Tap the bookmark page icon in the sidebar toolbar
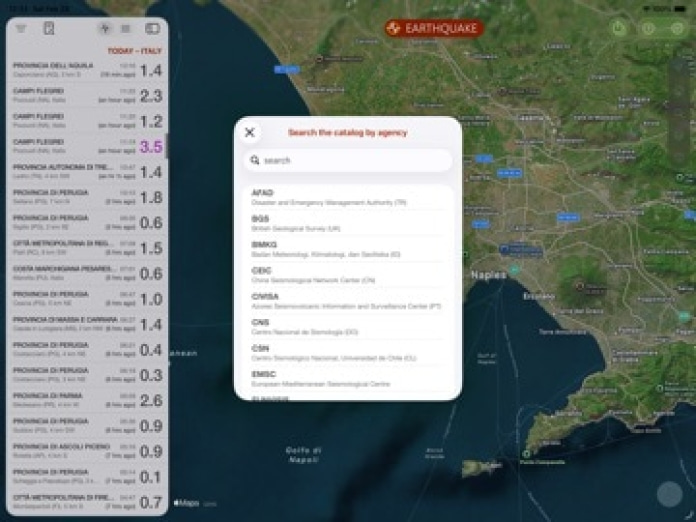The height and width of the screenshot is (522, 696). point(49,28)
